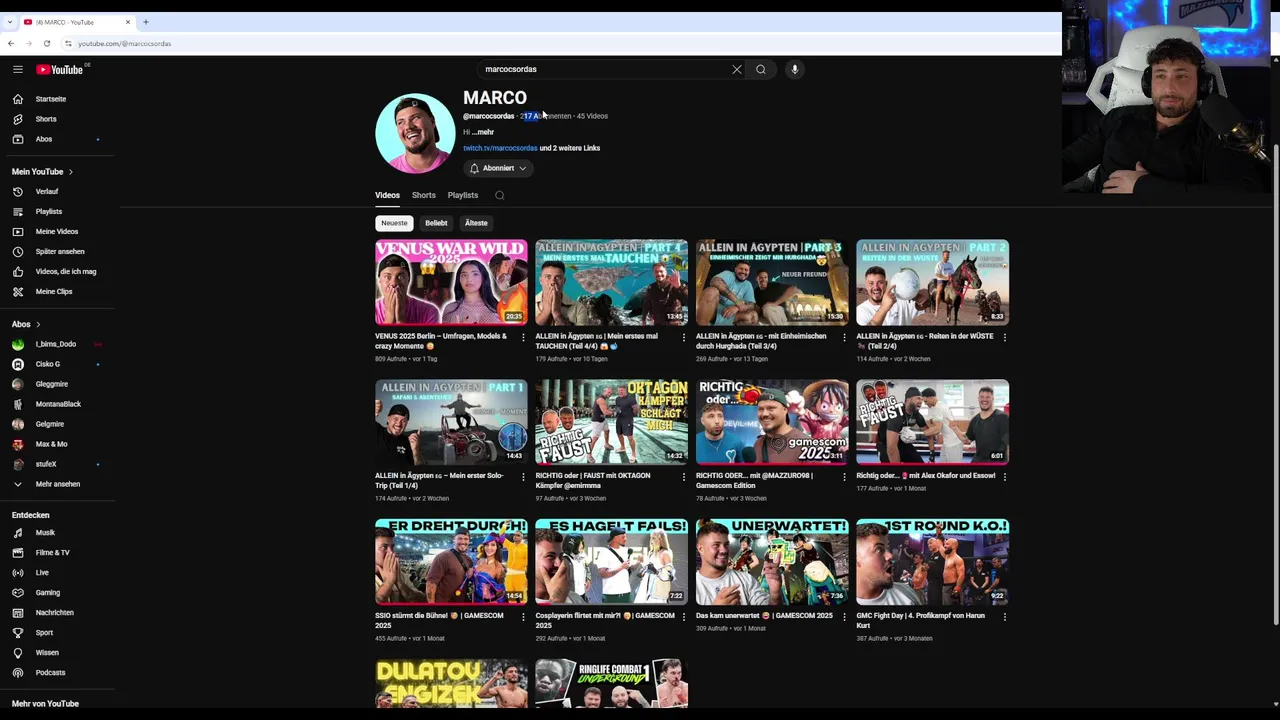1280x720 pixels.
Task: Open the hamburger guide menu
Action: pos(18,69)
